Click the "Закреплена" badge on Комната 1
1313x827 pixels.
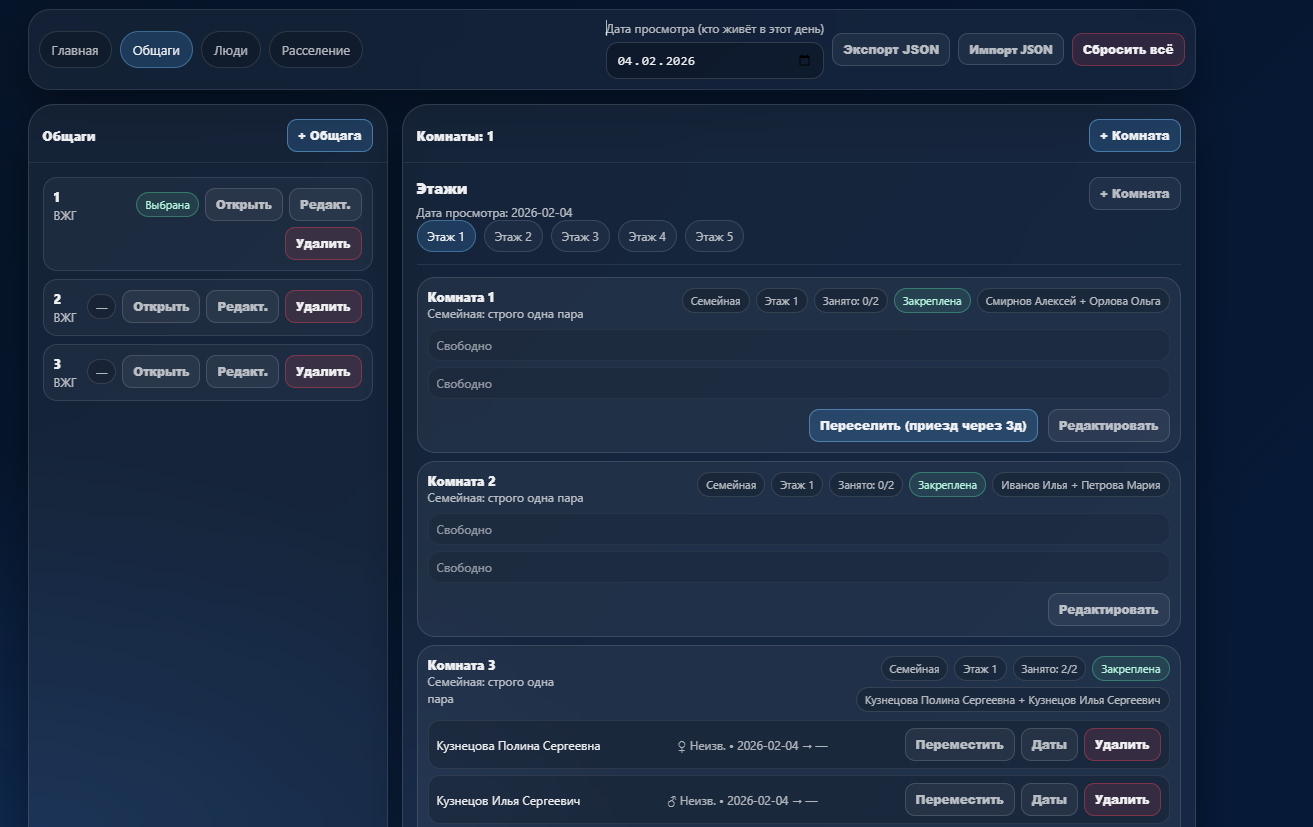(x=931, y=300)
